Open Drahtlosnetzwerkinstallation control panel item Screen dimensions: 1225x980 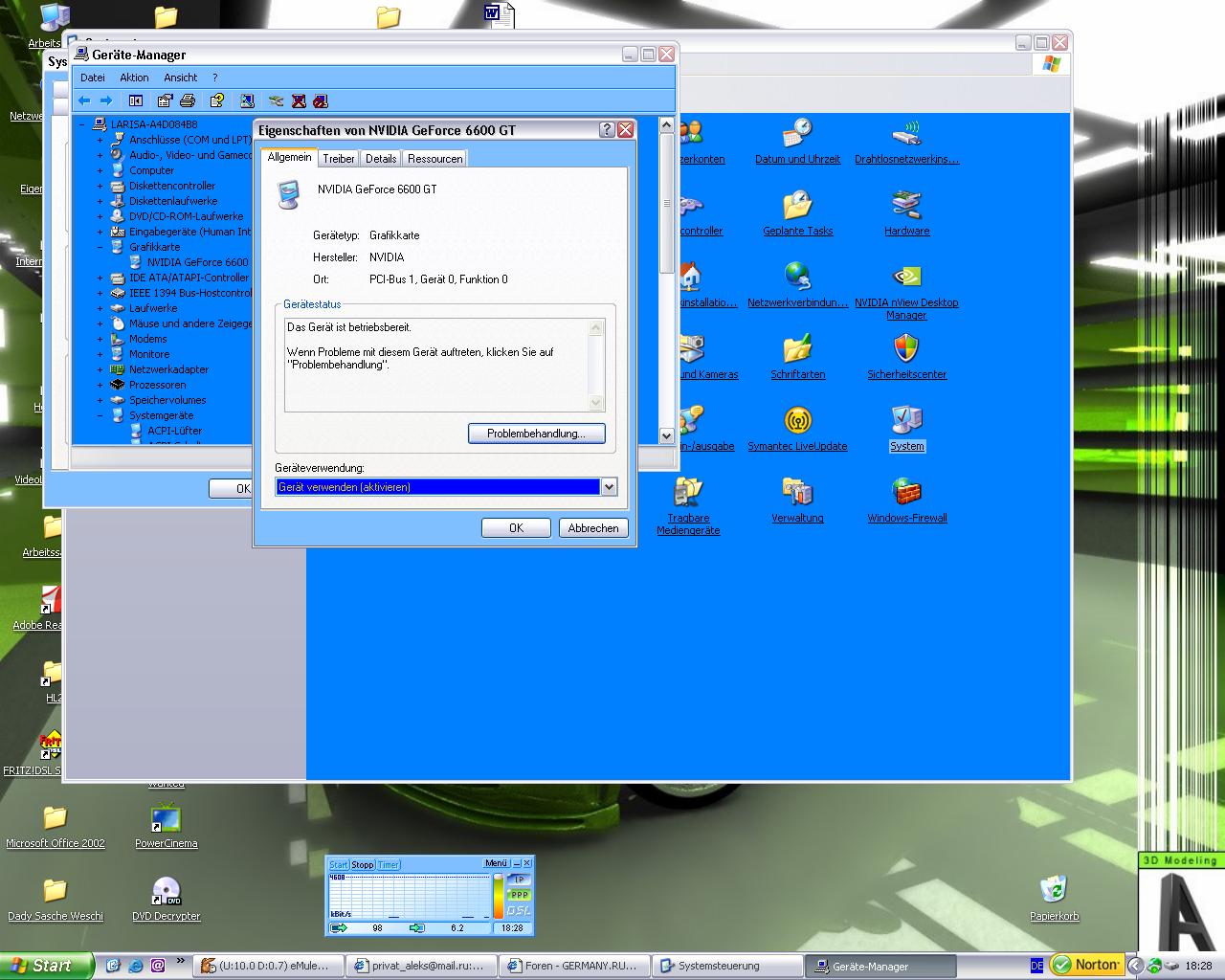(x=906, y=142)
